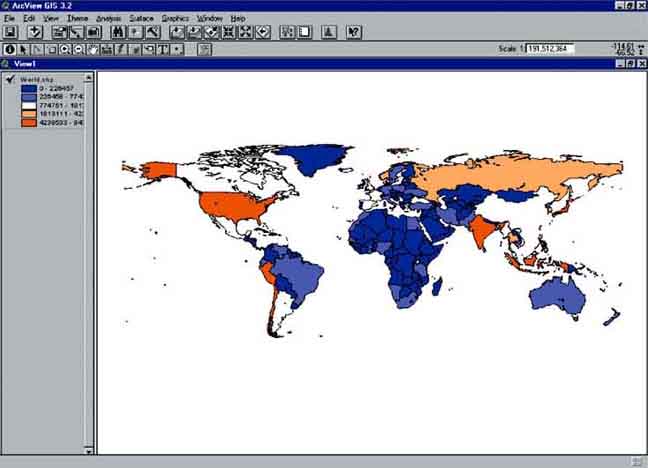Click the Save Project toolbar icon
Viewport: 648px width, 468px height.
pos(11,33)
